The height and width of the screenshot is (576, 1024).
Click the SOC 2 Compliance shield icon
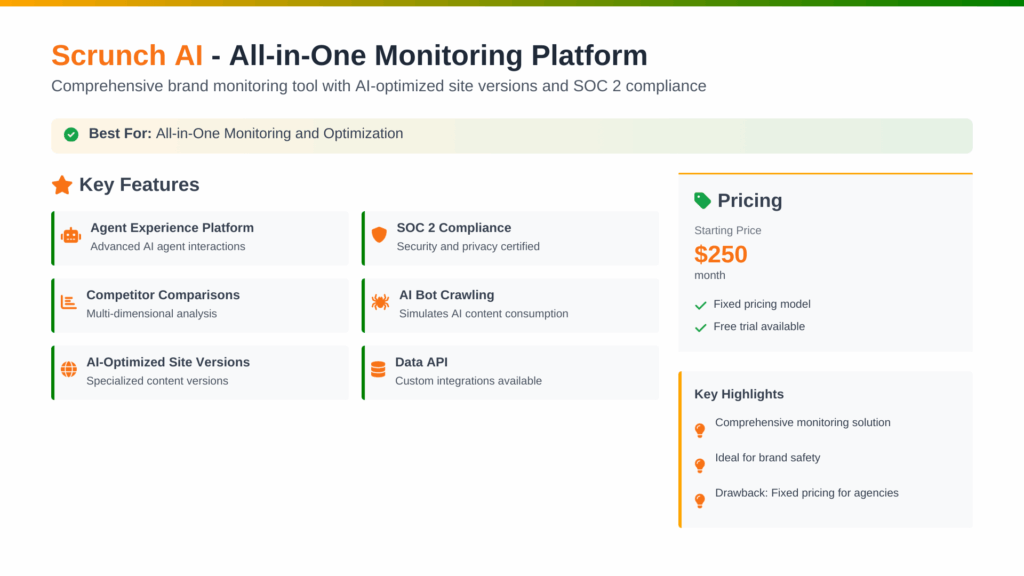coord(378,236)
